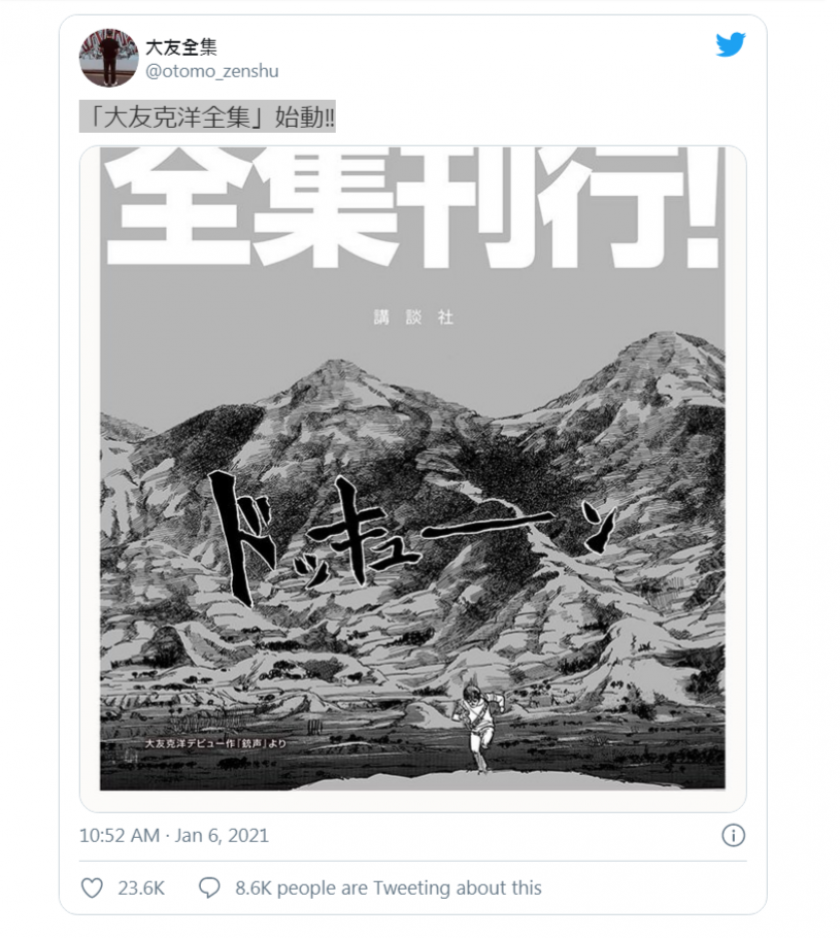Image resolution: width=840 pixels, height=938 pixels.
Task: Click the 23.6K likes count
Action: (141, 888)
